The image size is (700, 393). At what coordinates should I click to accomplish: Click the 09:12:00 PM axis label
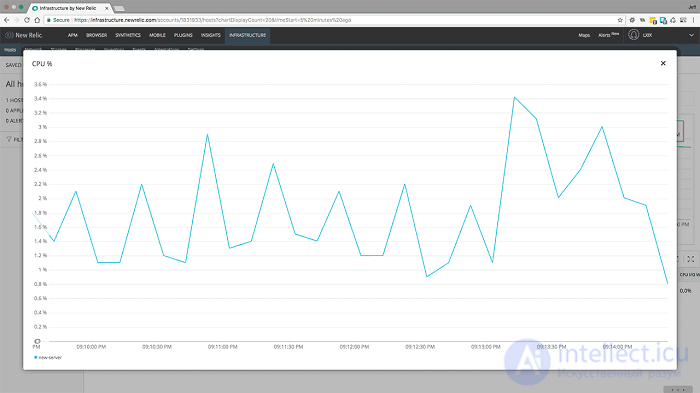tap(354, 347)
